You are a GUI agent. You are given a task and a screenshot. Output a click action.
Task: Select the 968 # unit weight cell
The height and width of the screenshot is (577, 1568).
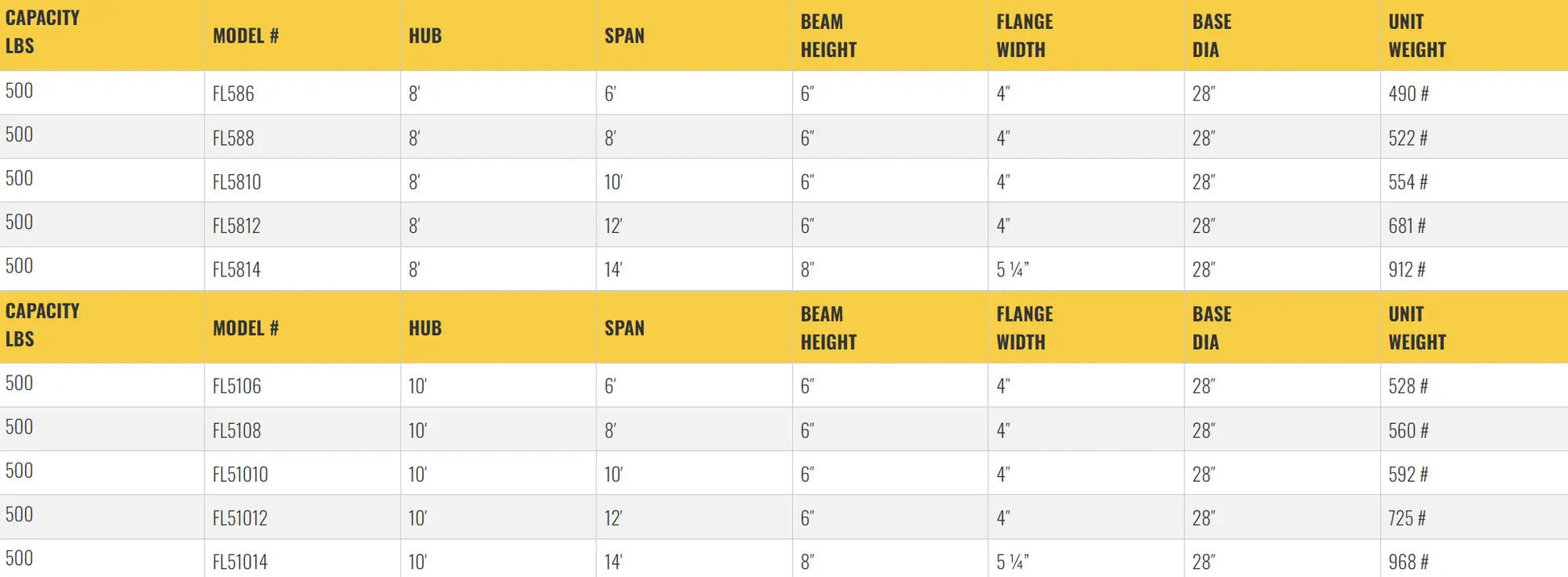coord(1408,562)
